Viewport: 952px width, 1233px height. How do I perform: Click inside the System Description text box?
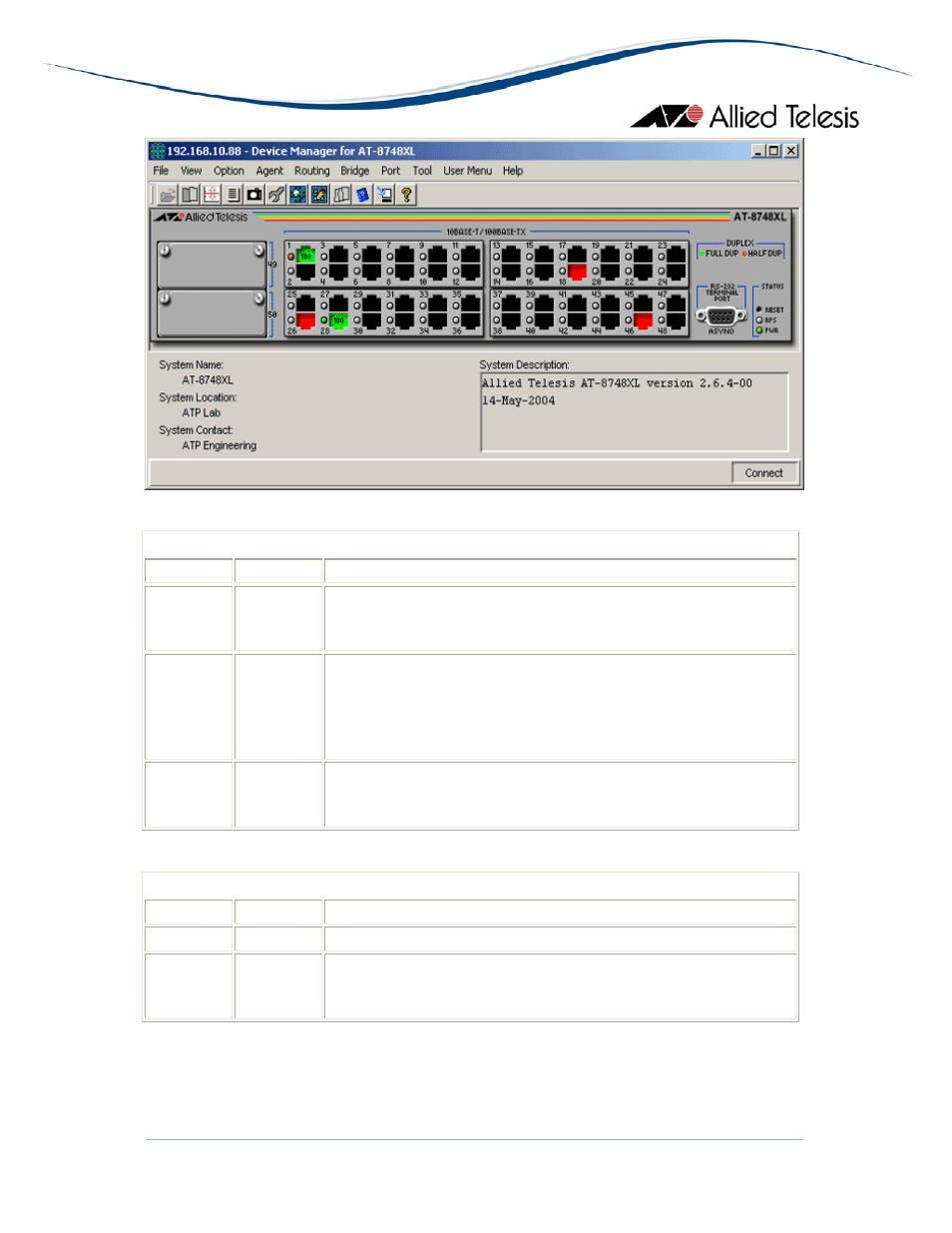tap(635, 412)
